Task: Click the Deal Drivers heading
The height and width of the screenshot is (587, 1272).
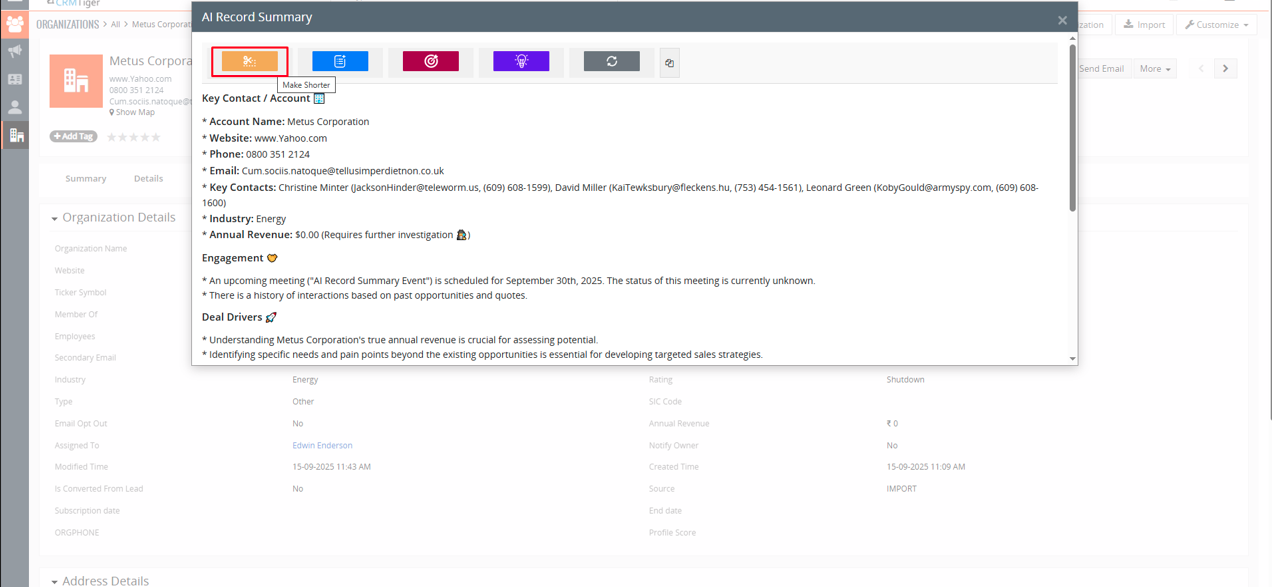Action: click(x=239, y=317)
